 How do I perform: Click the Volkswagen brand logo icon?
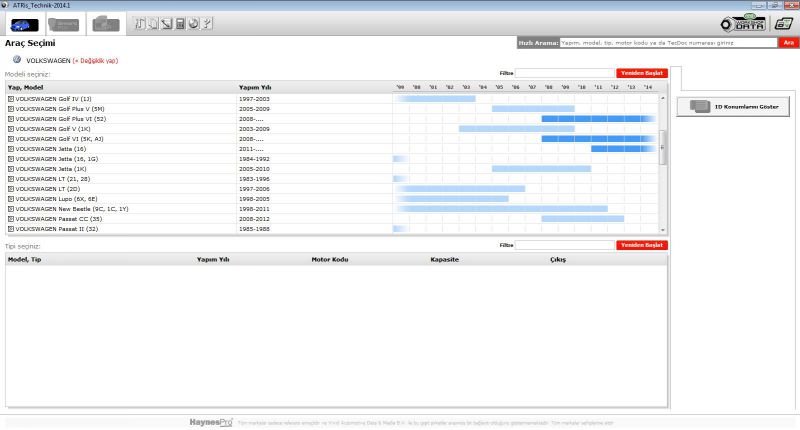click(17, 60)
